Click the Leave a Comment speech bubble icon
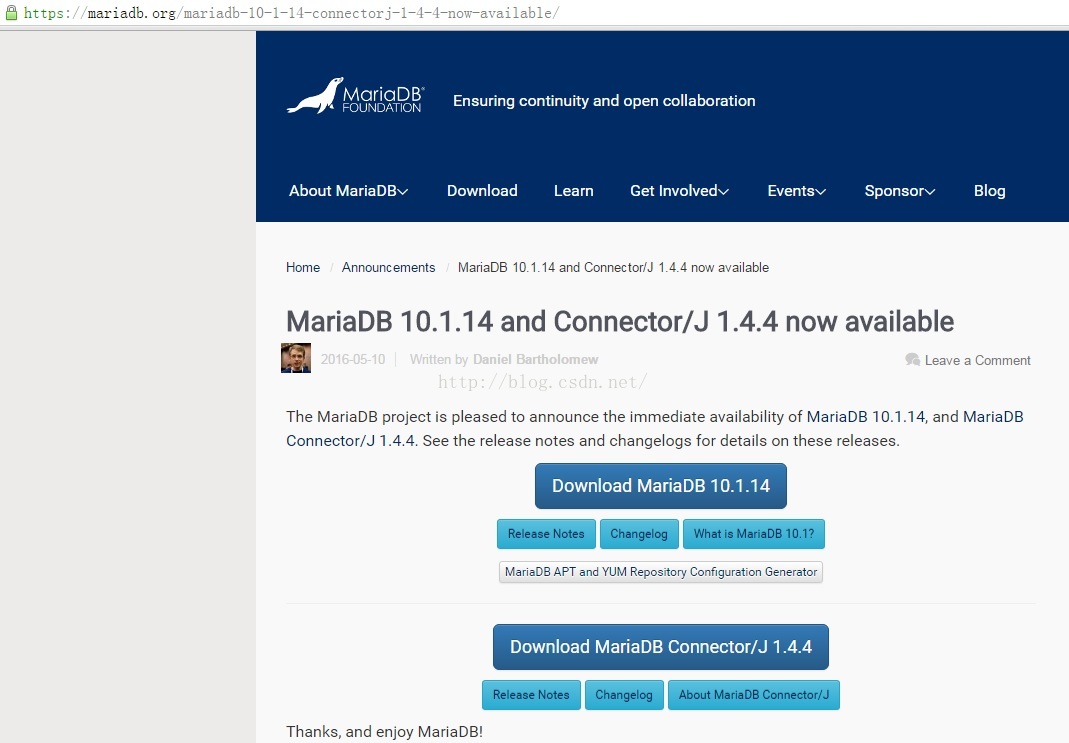This screenshot has width=1069, height=743. coord(912,359)
